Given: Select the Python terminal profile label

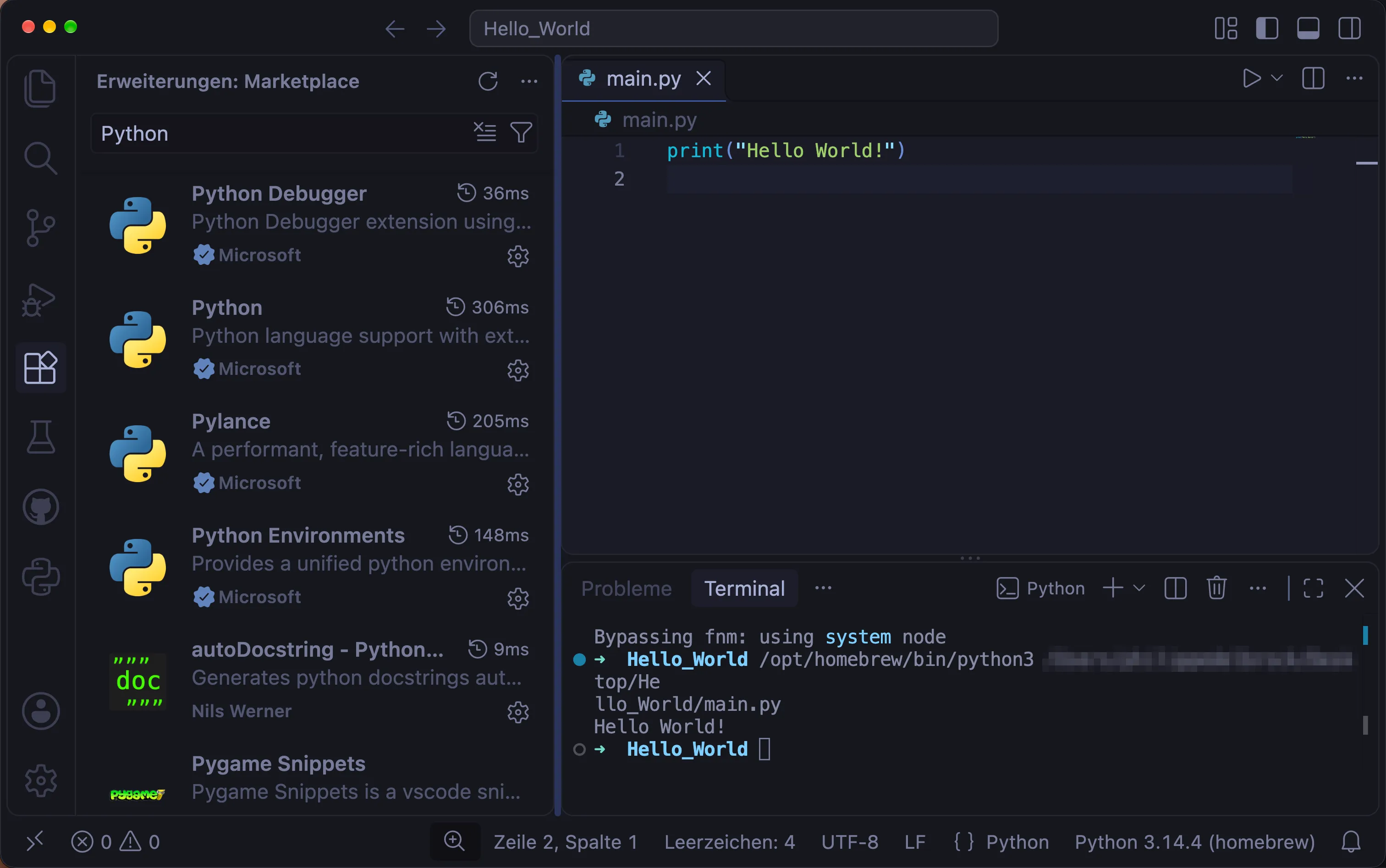Looking at the screenshot, I should coord(1040,588).
